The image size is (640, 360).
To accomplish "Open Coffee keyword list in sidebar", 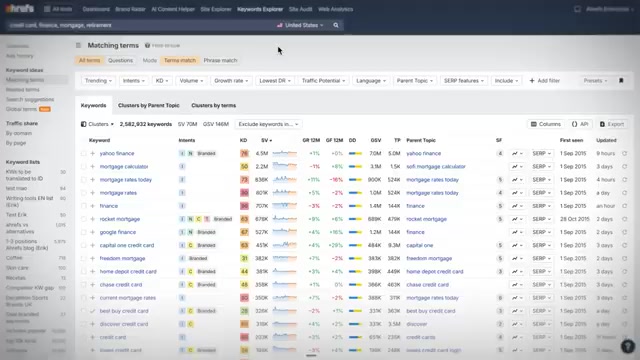I will (14, 258).
